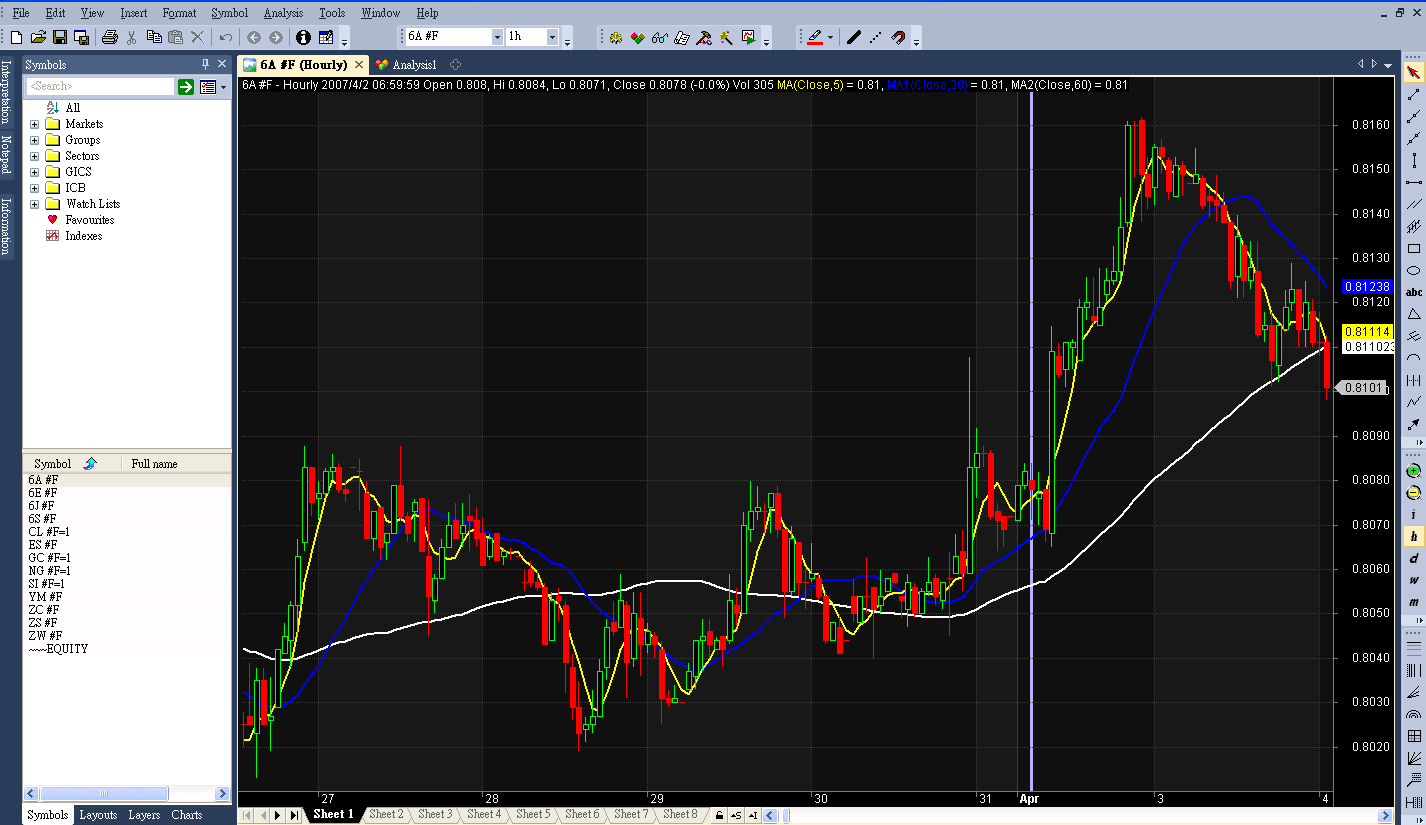1426x825 pixels.
Task: Expand the Markets tree node
Action: (35, 124)
